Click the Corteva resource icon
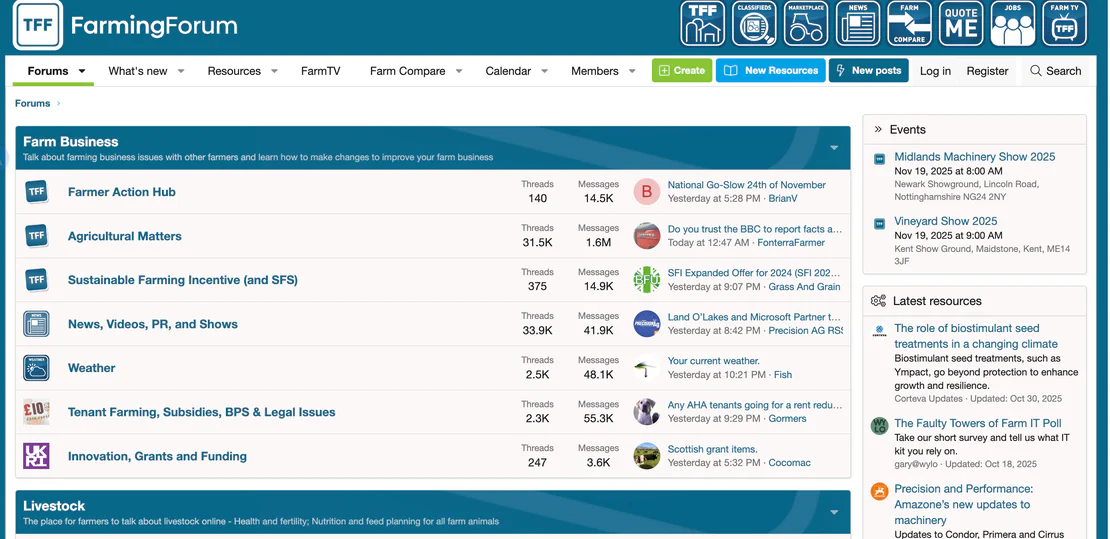The height and width of the screenshot is (539, 1110). point(879,331)
